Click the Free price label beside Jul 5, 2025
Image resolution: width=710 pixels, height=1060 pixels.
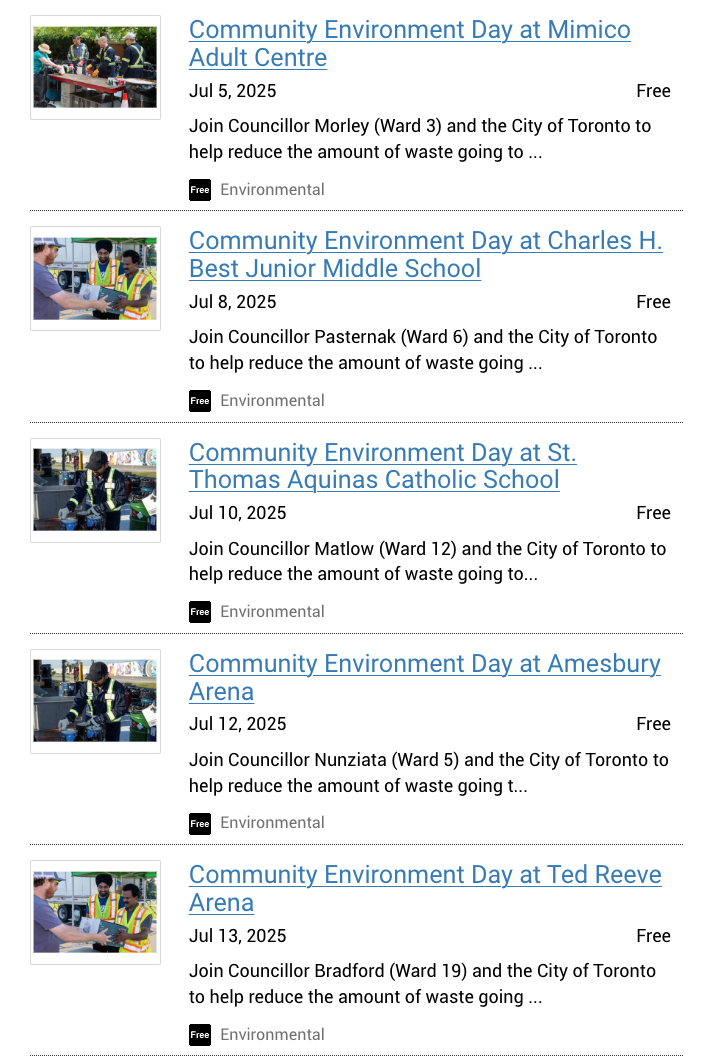[653, 91]
